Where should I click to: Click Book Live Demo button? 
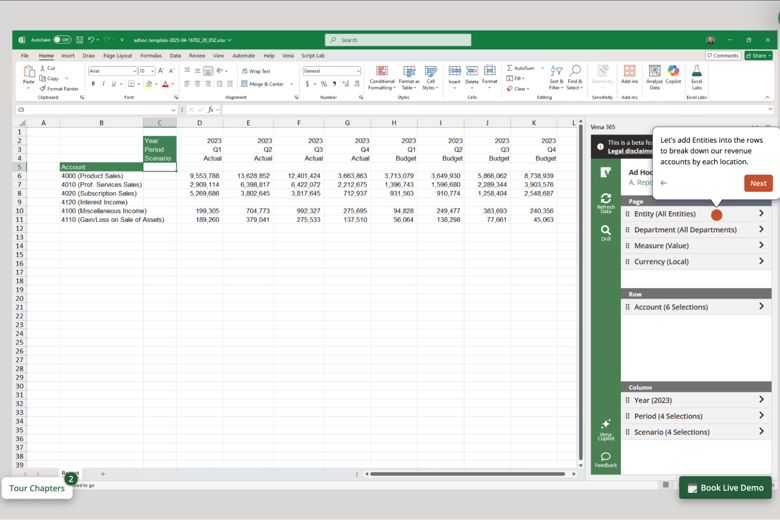725,488
